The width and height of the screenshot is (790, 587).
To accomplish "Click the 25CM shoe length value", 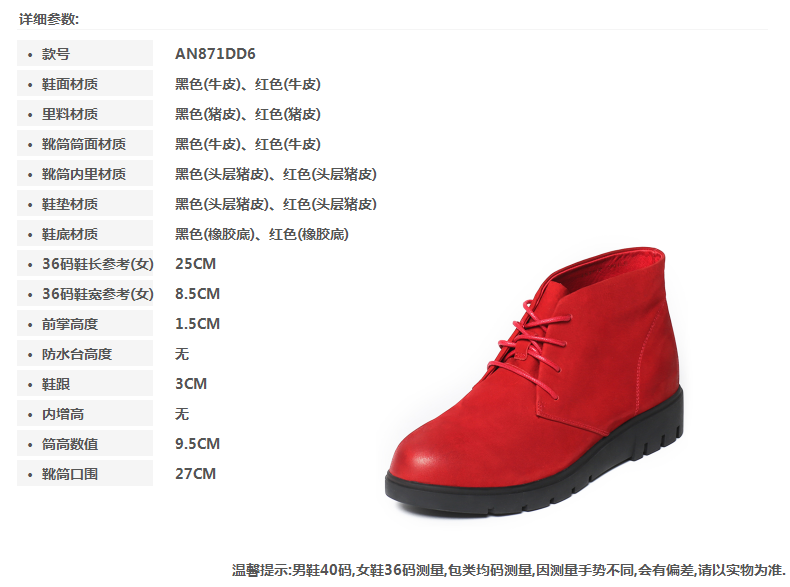I will (x=195, y=264).
